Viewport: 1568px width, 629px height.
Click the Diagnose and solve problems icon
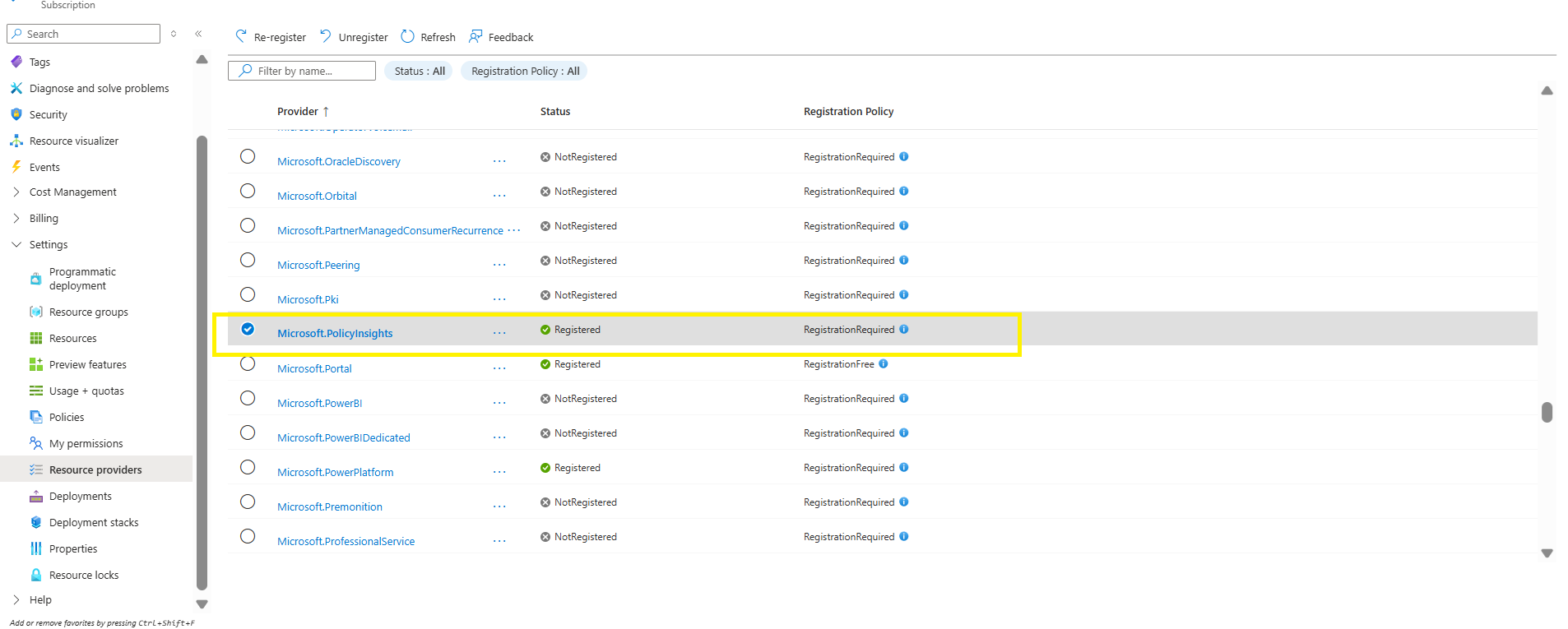click(16, 88)
